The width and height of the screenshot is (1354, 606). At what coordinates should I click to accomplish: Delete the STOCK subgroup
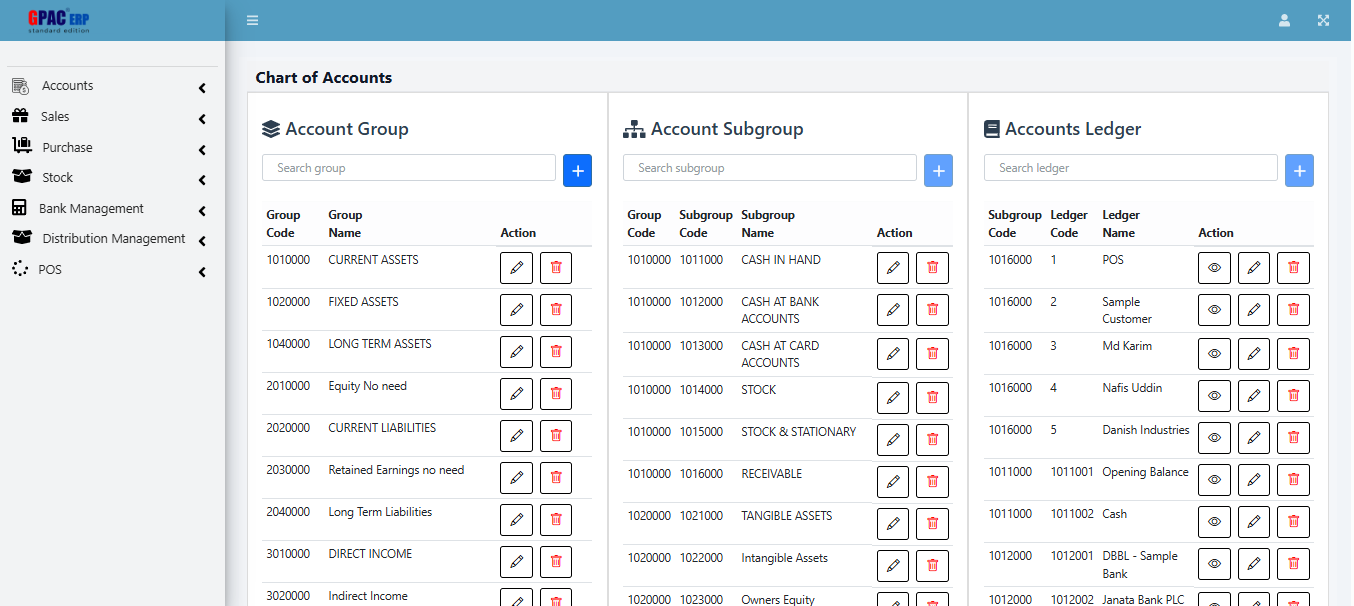tap(932, 398)
